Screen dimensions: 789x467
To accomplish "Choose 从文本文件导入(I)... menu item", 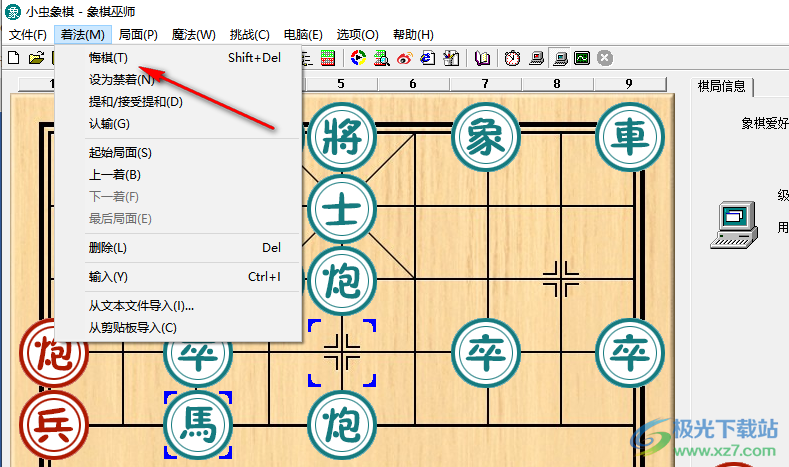I will click(x=178, y=305).
